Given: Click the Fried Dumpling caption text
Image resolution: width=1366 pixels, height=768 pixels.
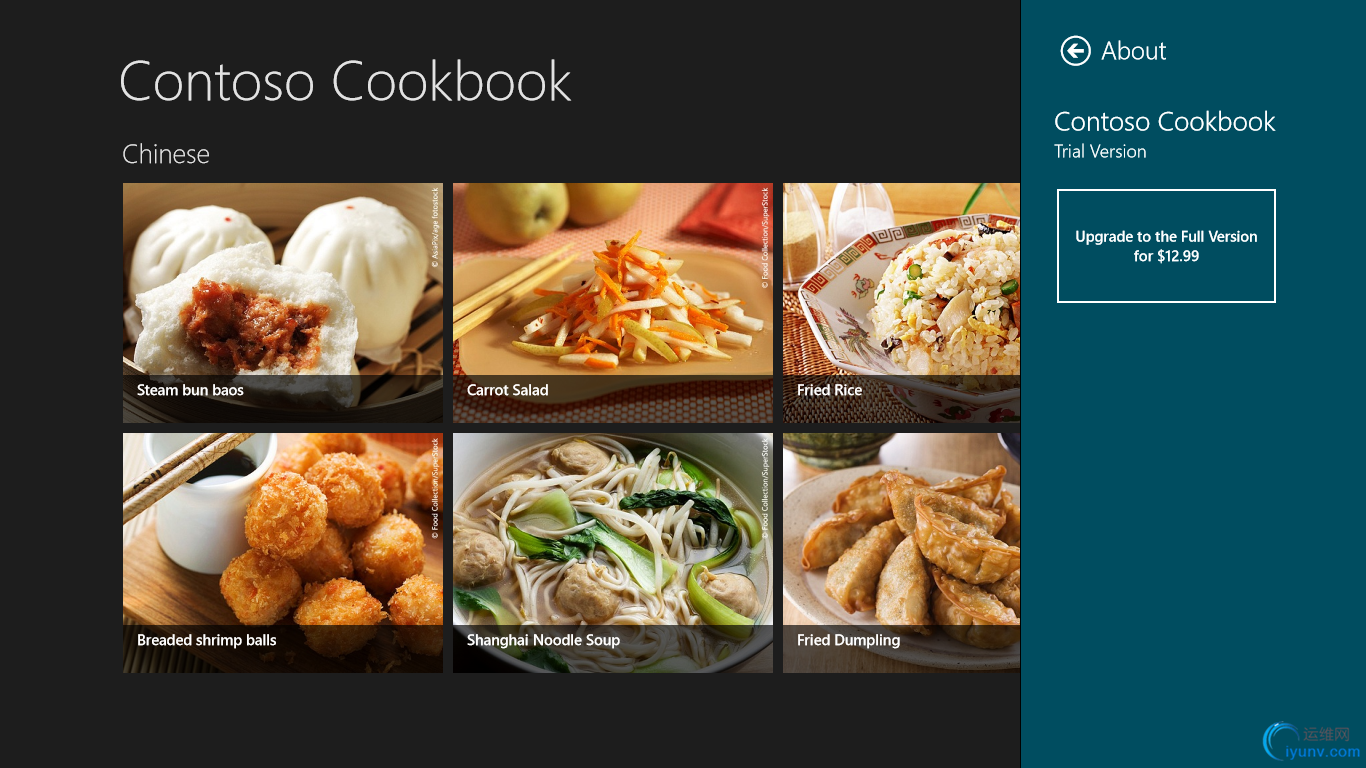Looking at the screenshot, I should [x=848, y=640].
